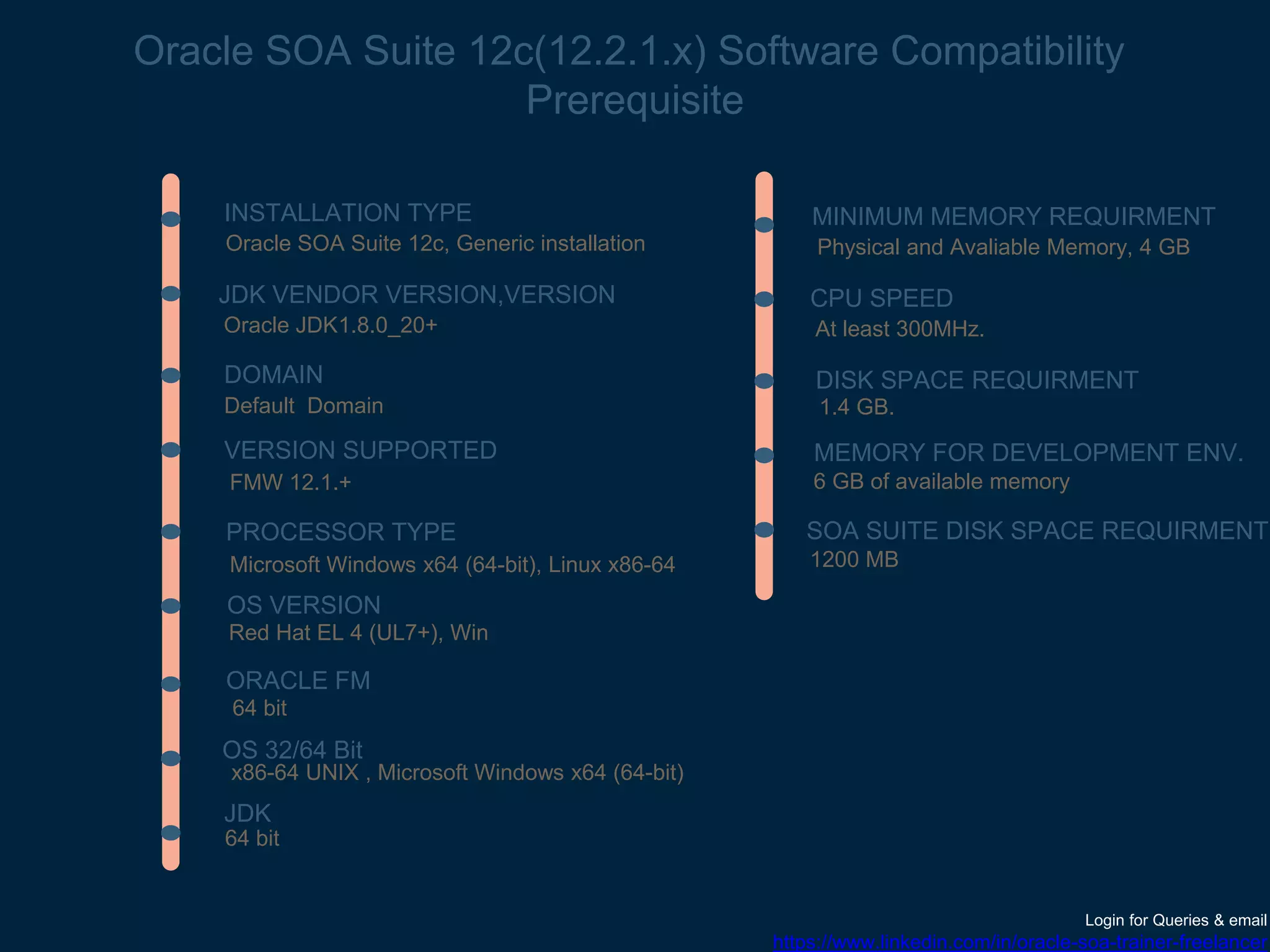Click 'x86-64 UNIX , Microsoft Windows x64 (64-bit)' text

click(457, 773)
